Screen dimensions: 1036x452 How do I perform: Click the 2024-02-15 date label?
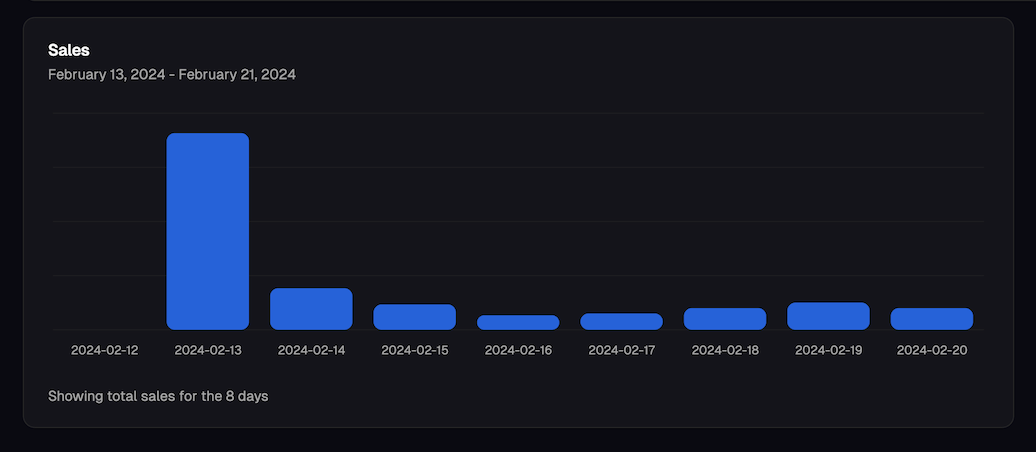pos(415,350)
